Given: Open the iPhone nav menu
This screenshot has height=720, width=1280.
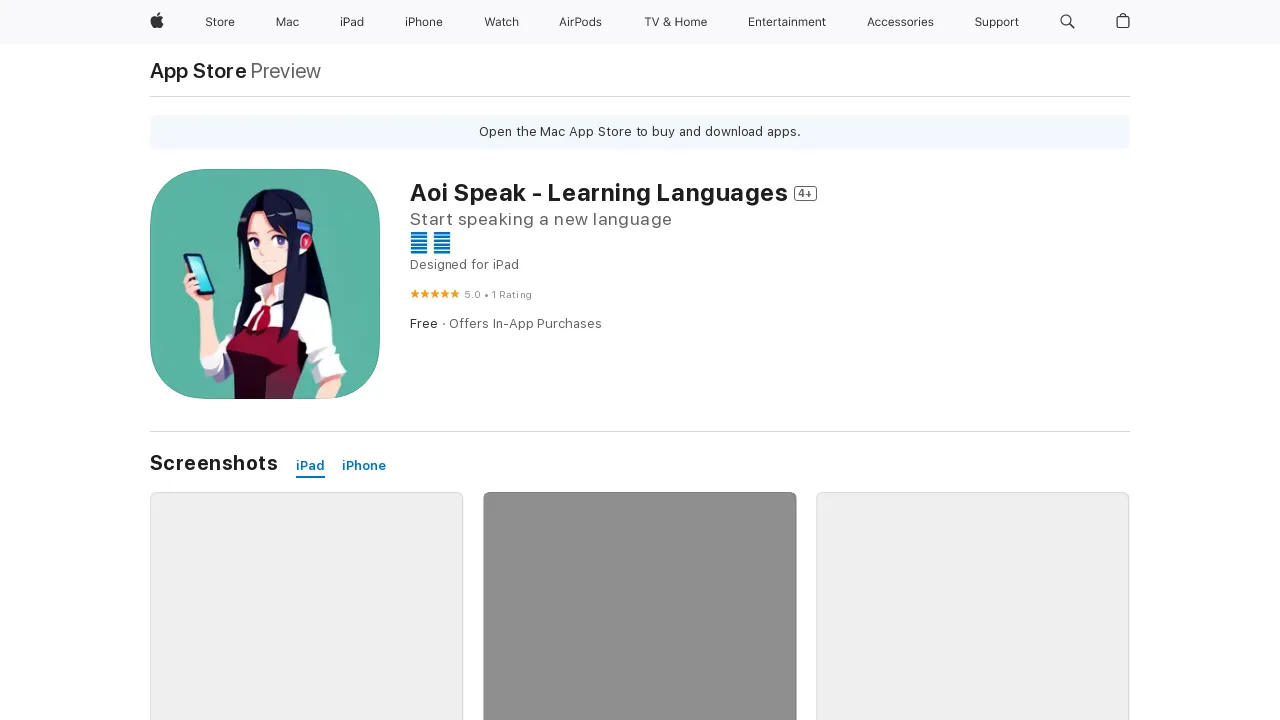Looking at the screenshot, I should click(424, 22).
